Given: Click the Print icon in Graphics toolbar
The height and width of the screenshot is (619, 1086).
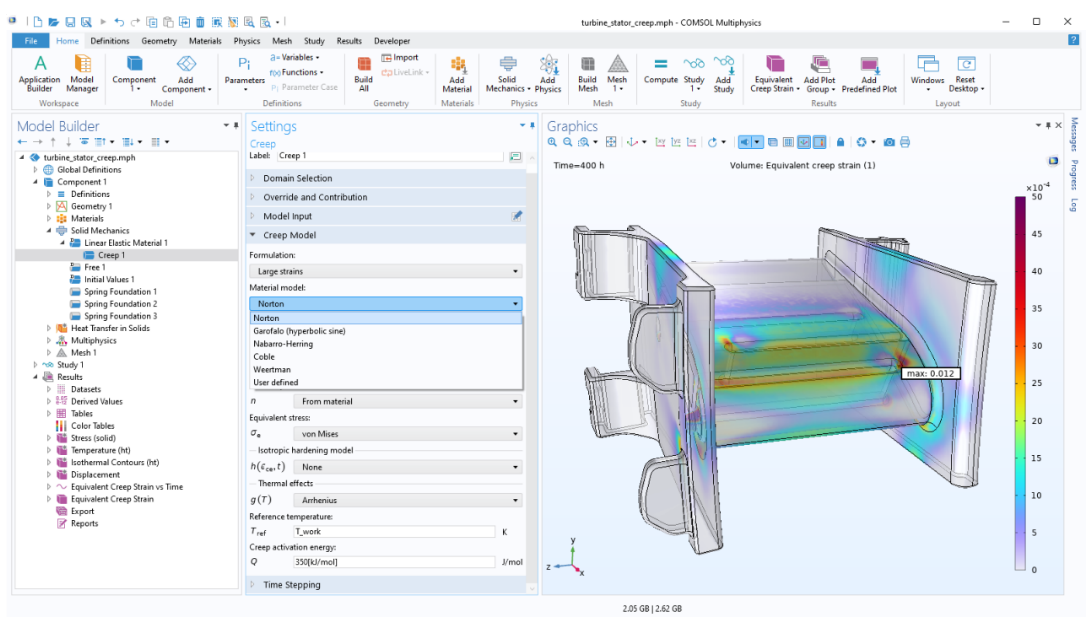Looking at the screenshot, I should [905, 142].
